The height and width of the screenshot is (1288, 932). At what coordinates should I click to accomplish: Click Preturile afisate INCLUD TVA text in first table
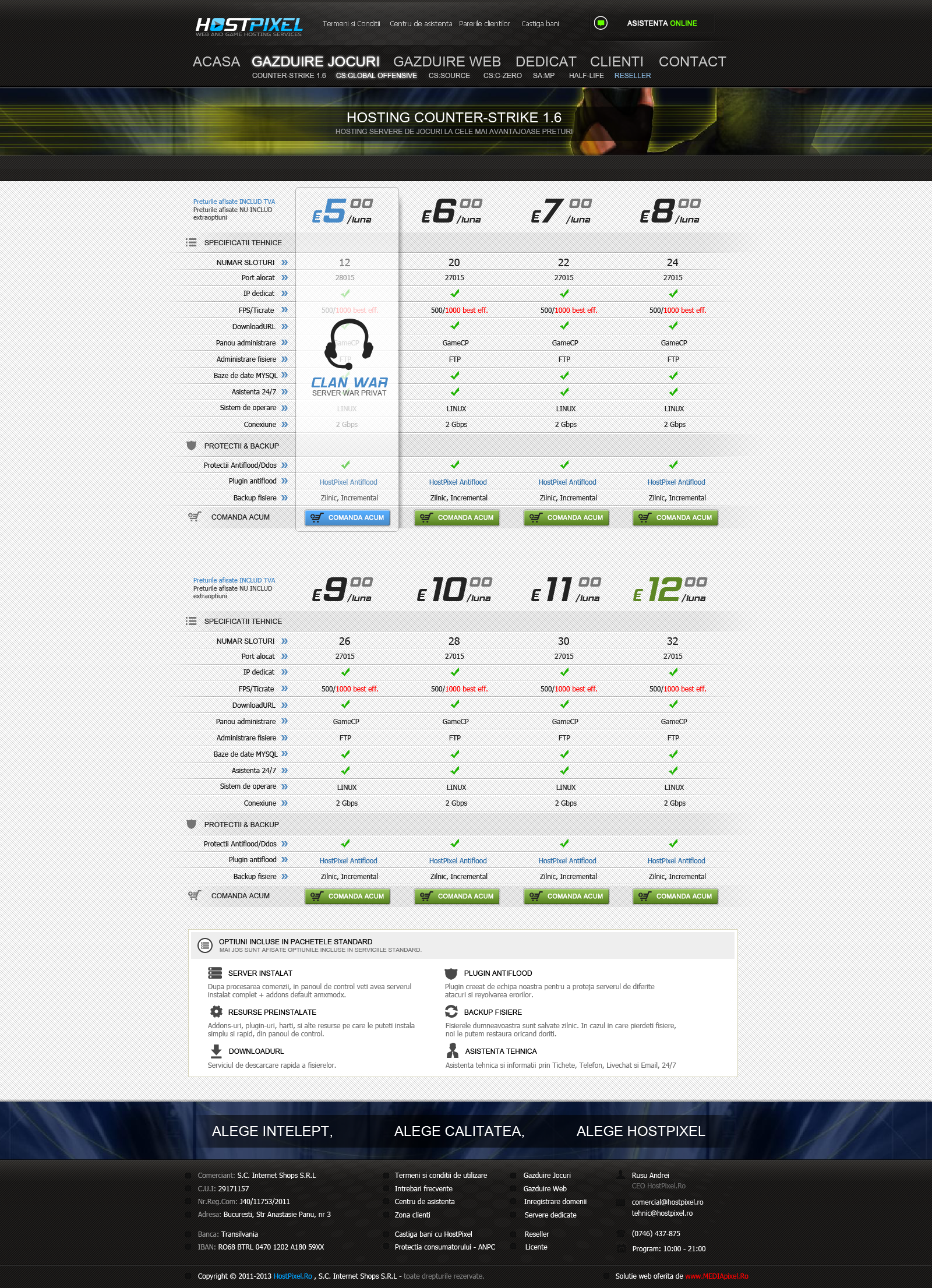pos(234,202)
